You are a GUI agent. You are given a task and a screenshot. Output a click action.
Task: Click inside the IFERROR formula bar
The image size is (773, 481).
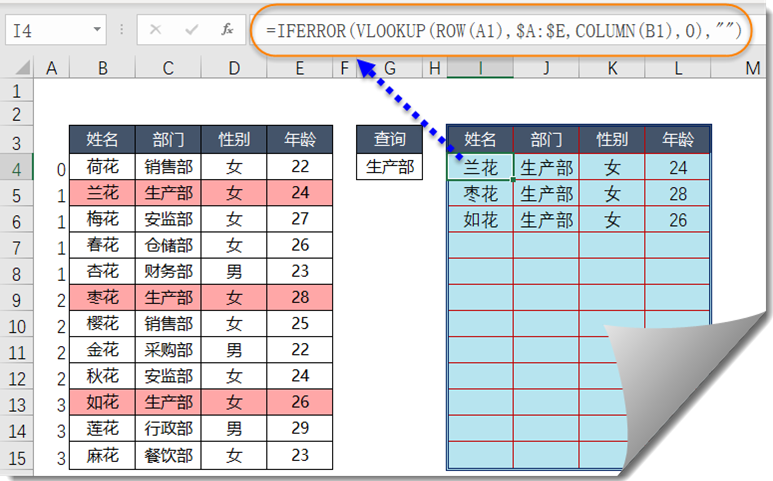(x=503, y=31)
